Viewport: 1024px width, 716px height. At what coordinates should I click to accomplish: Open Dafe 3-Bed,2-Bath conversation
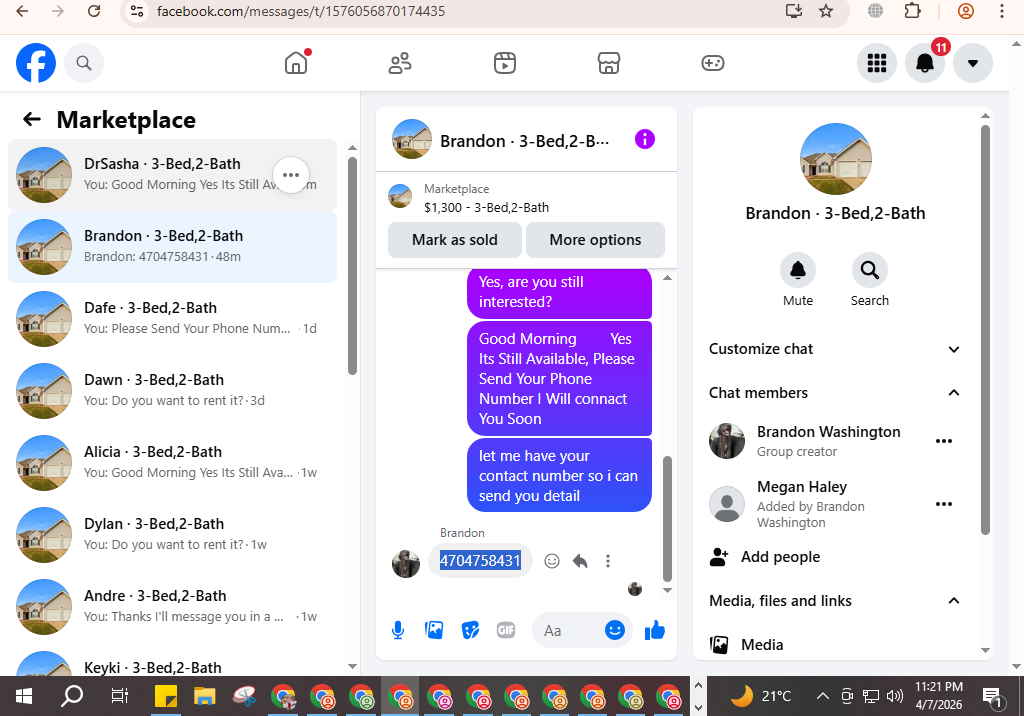172,319
